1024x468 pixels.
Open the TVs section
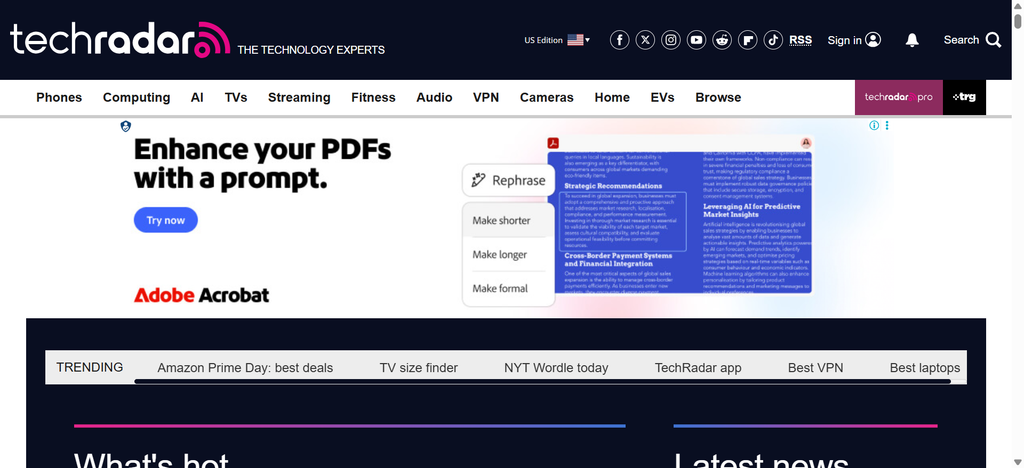(x=236, y=97)
